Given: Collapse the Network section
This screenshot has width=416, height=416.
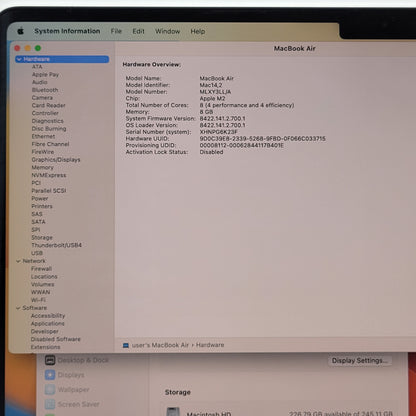Looking at the screenshot, I should pyautogui.click(x=18, y=261).
